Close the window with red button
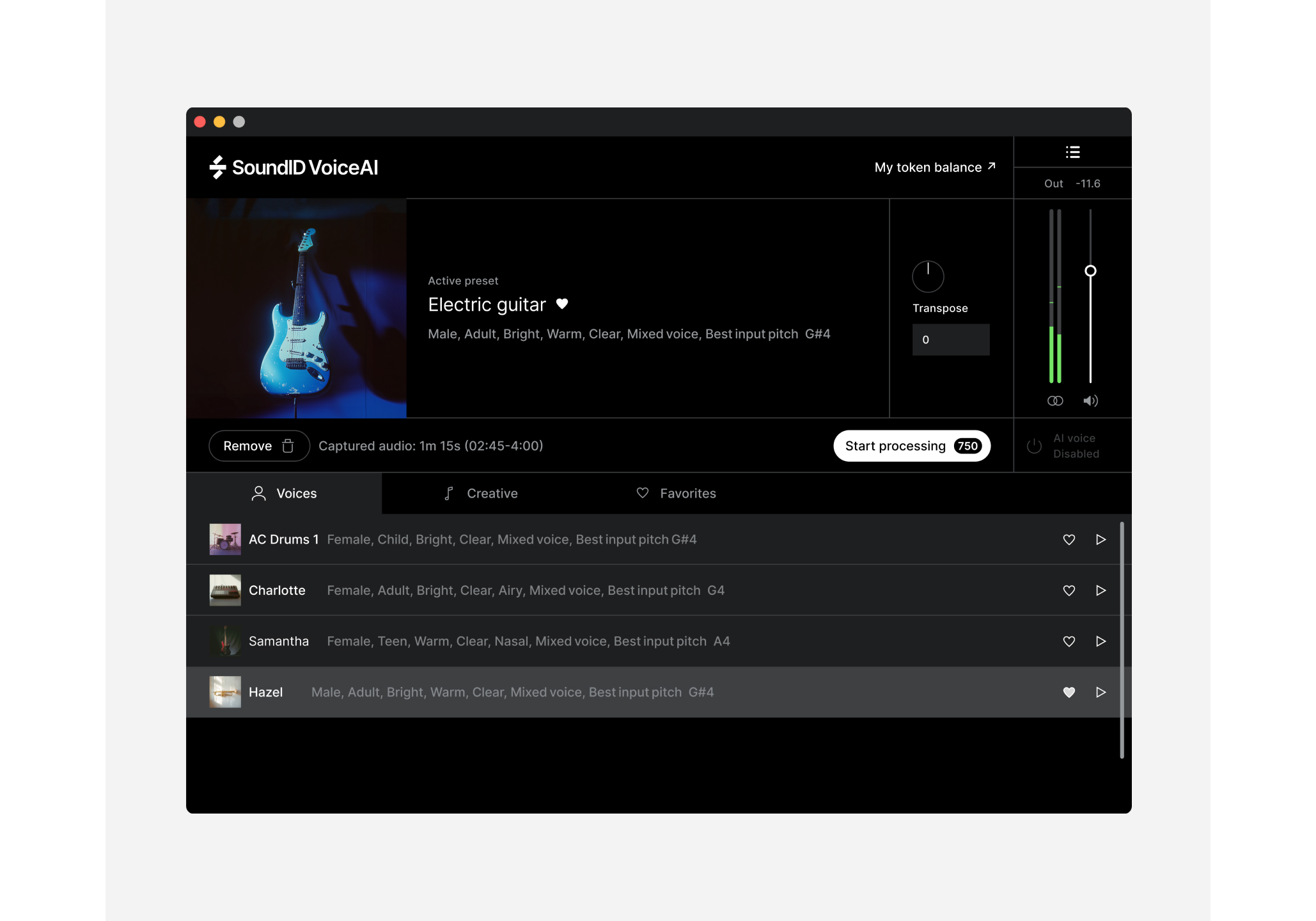Image resolution: width=1316 pixels, height=921 pixels. 200,122
